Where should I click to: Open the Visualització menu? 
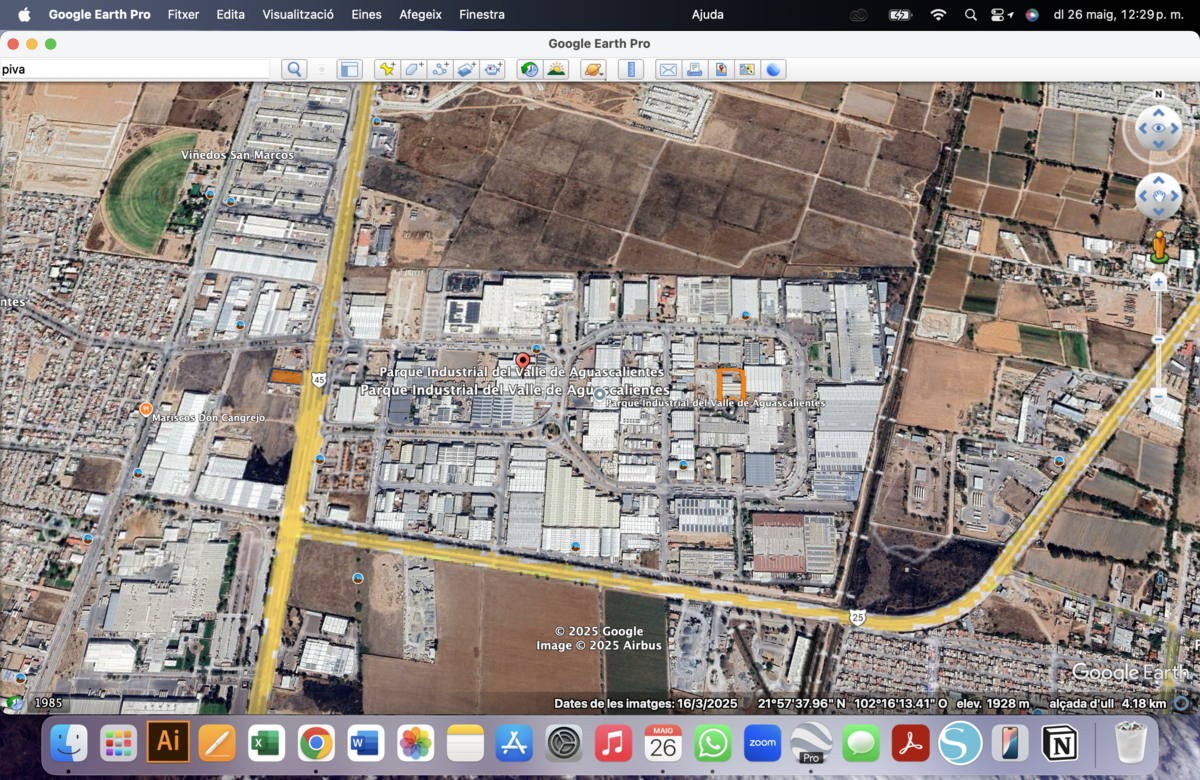[298, 15]
